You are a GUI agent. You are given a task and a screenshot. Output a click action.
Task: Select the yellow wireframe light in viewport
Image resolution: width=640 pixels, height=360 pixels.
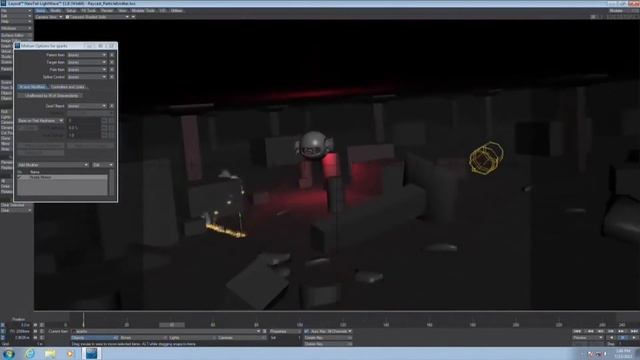pos(486,158)
